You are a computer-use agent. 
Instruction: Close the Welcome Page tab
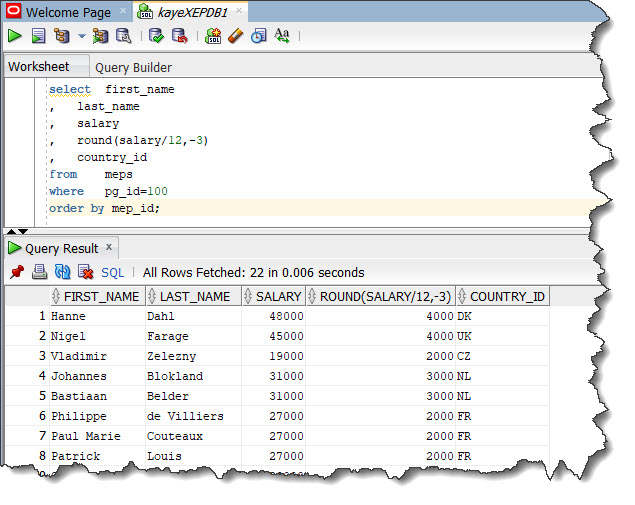pos(123,11)
